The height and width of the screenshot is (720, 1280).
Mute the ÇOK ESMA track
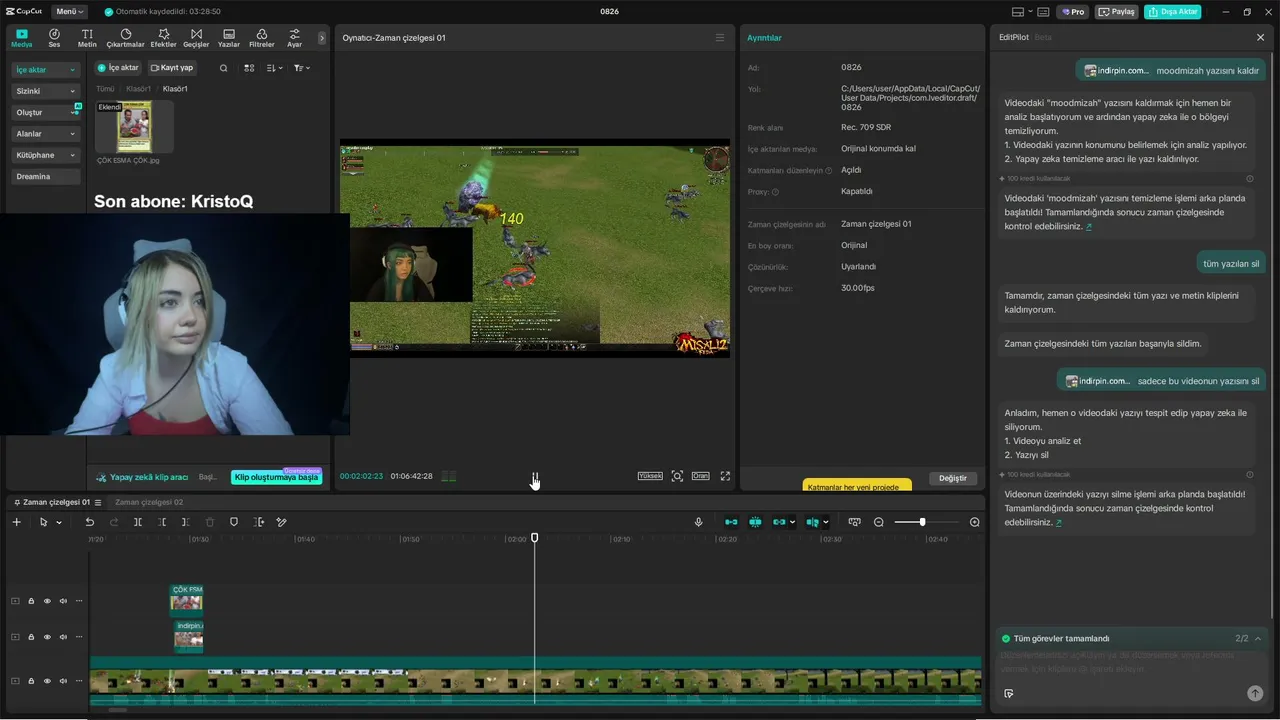click(63, 601)
